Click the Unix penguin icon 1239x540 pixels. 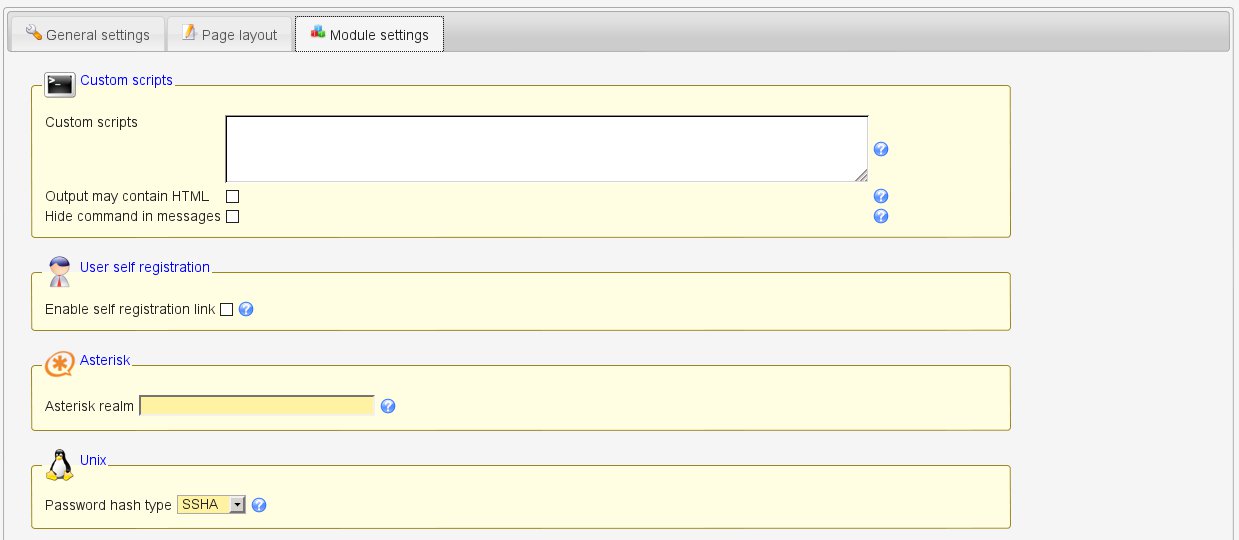tap(60, 464)
